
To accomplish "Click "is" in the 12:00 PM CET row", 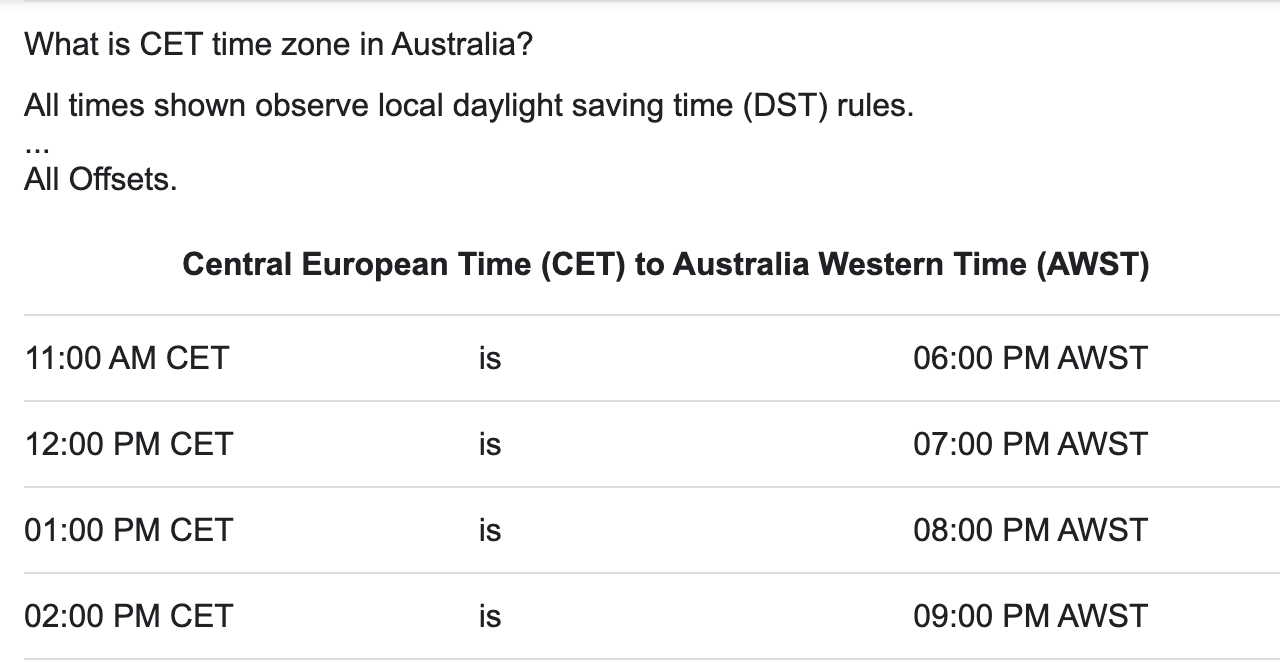I will coord(489,444).
